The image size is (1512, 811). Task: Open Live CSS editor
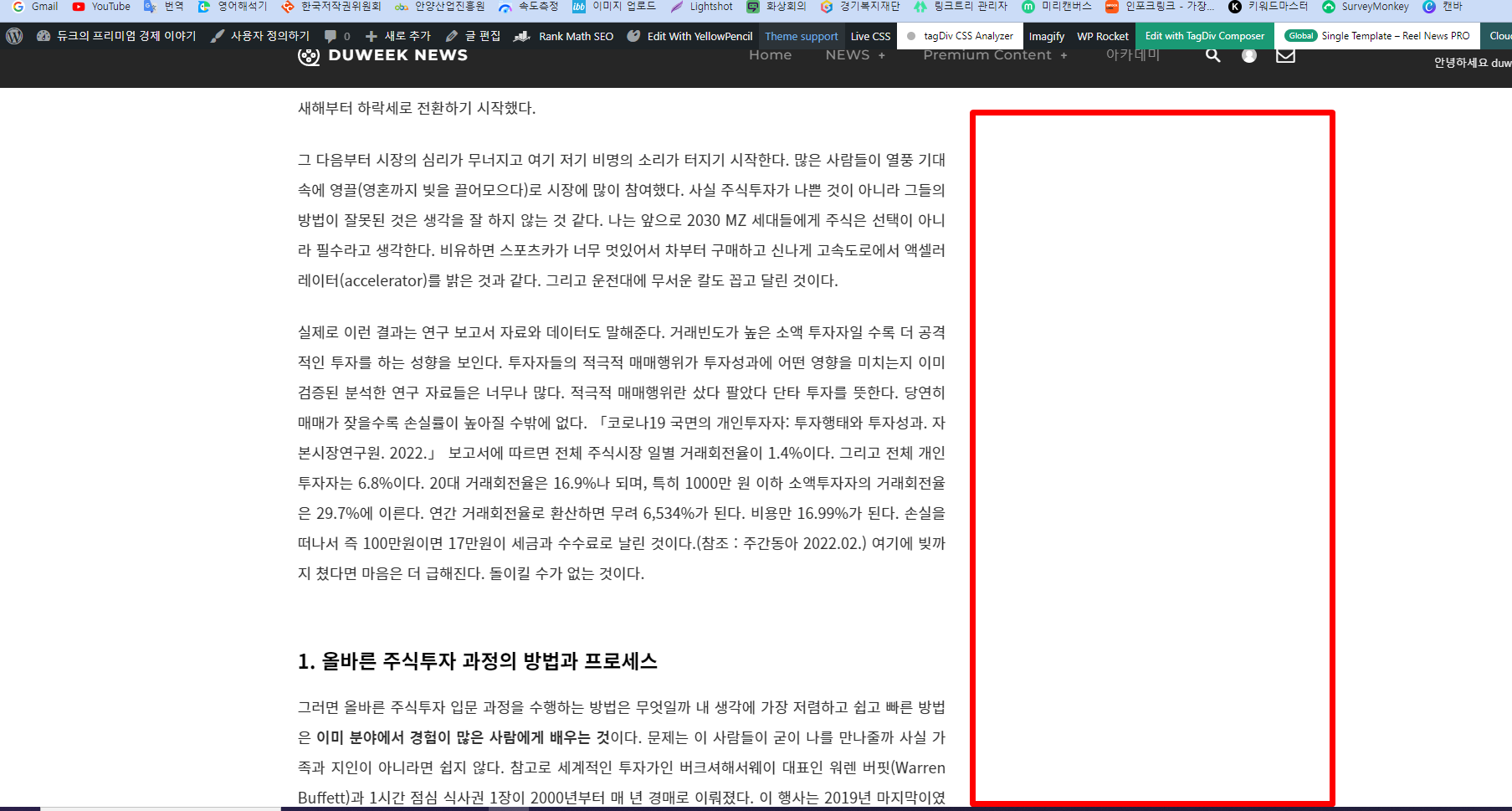pyautogui.click(x=871, y=36)
